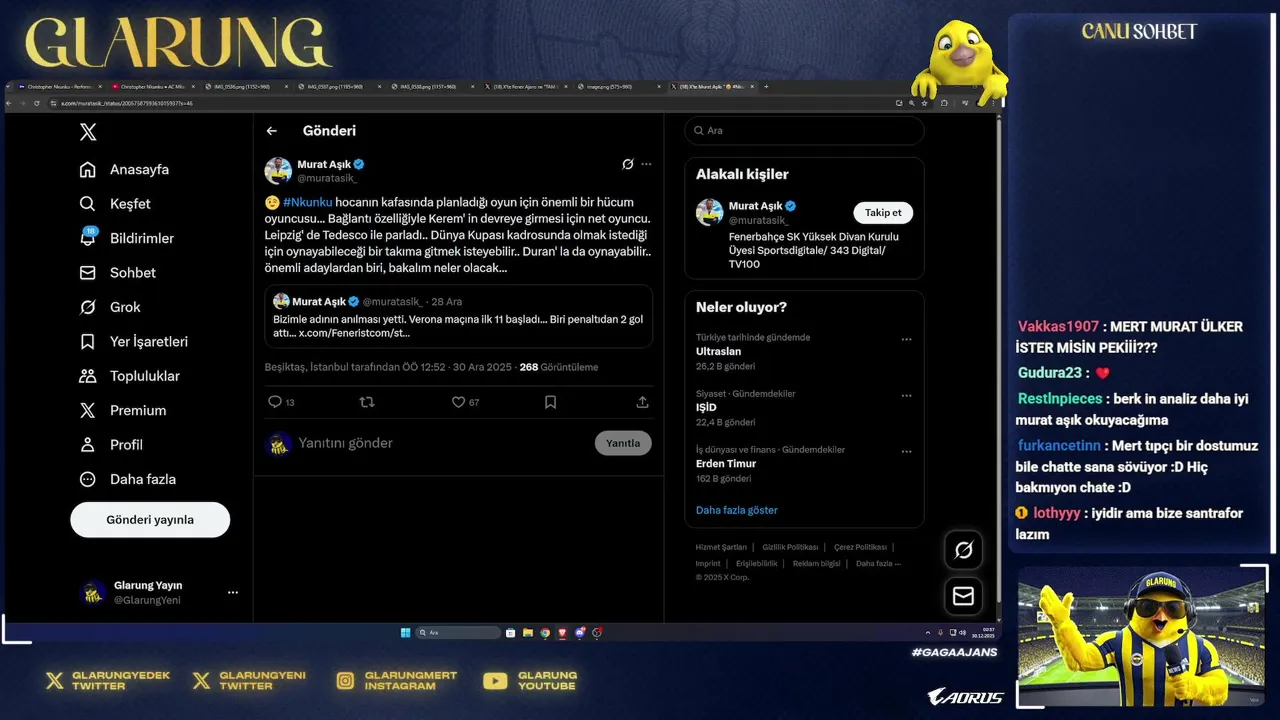This screenshot has height=720, width=1280.
Task: Reload the page in browser toolbar
Action: (37, 103)
